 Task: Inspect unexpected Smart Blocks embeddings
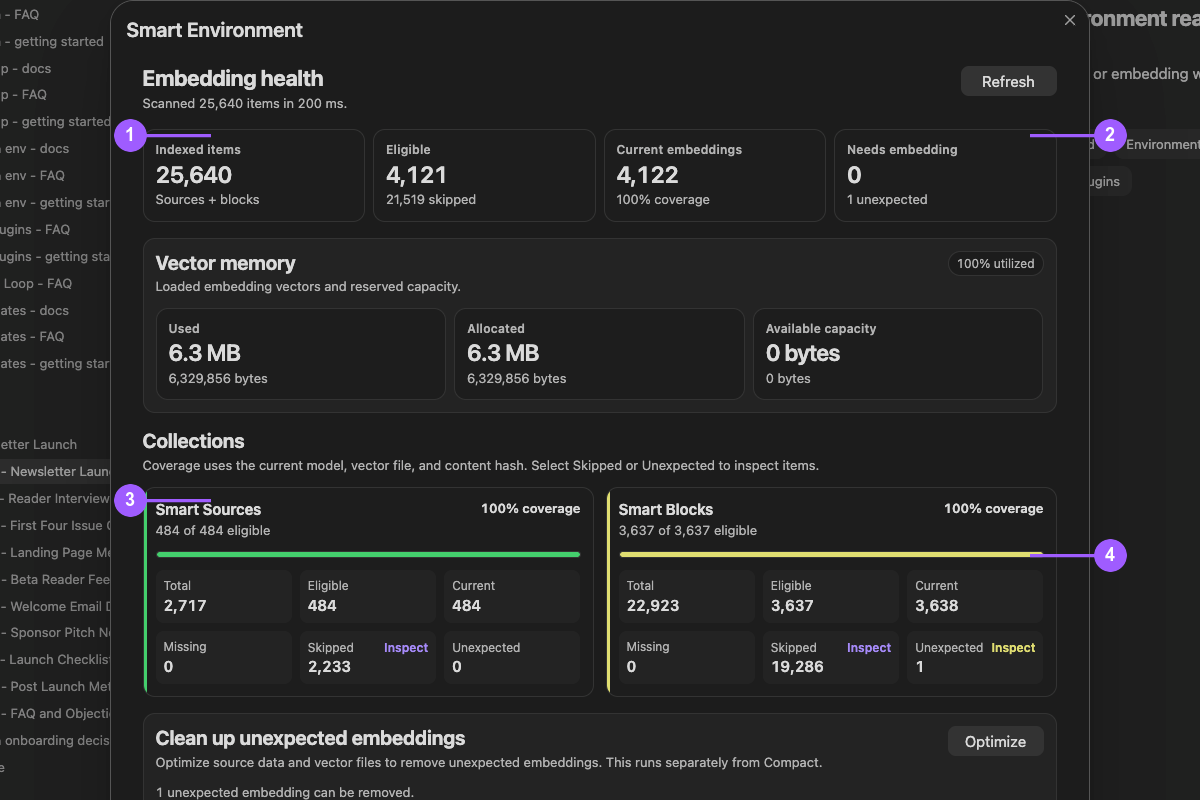tap(1013, 648)
